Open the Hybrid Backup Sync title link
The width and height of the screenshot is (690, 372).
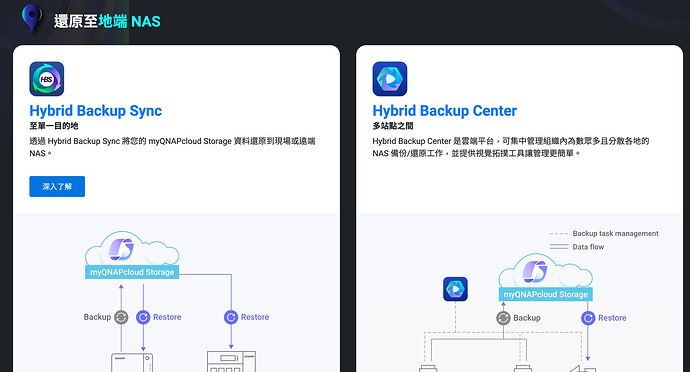coord(95,110)
